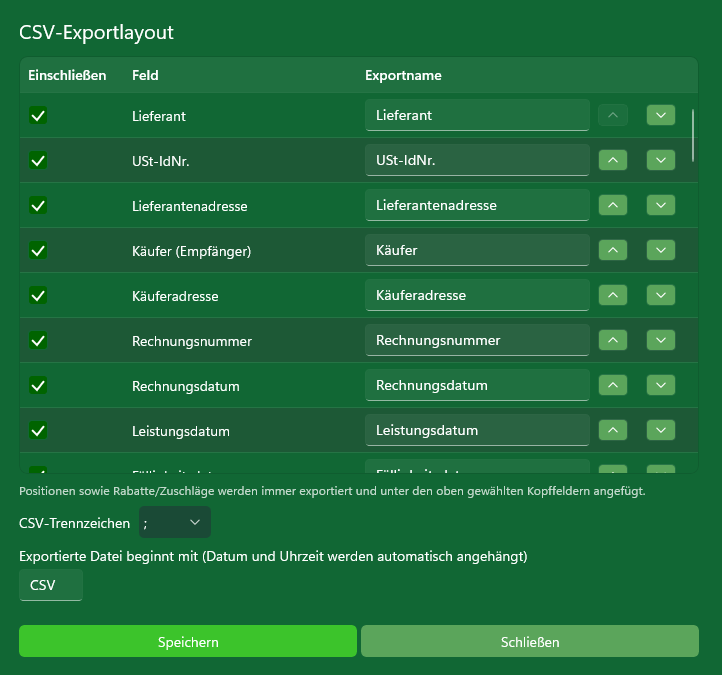Viewport: 722px width, 675px height.
Task: Edit the USt-IdNr. export name field
Action: (477, 160)
